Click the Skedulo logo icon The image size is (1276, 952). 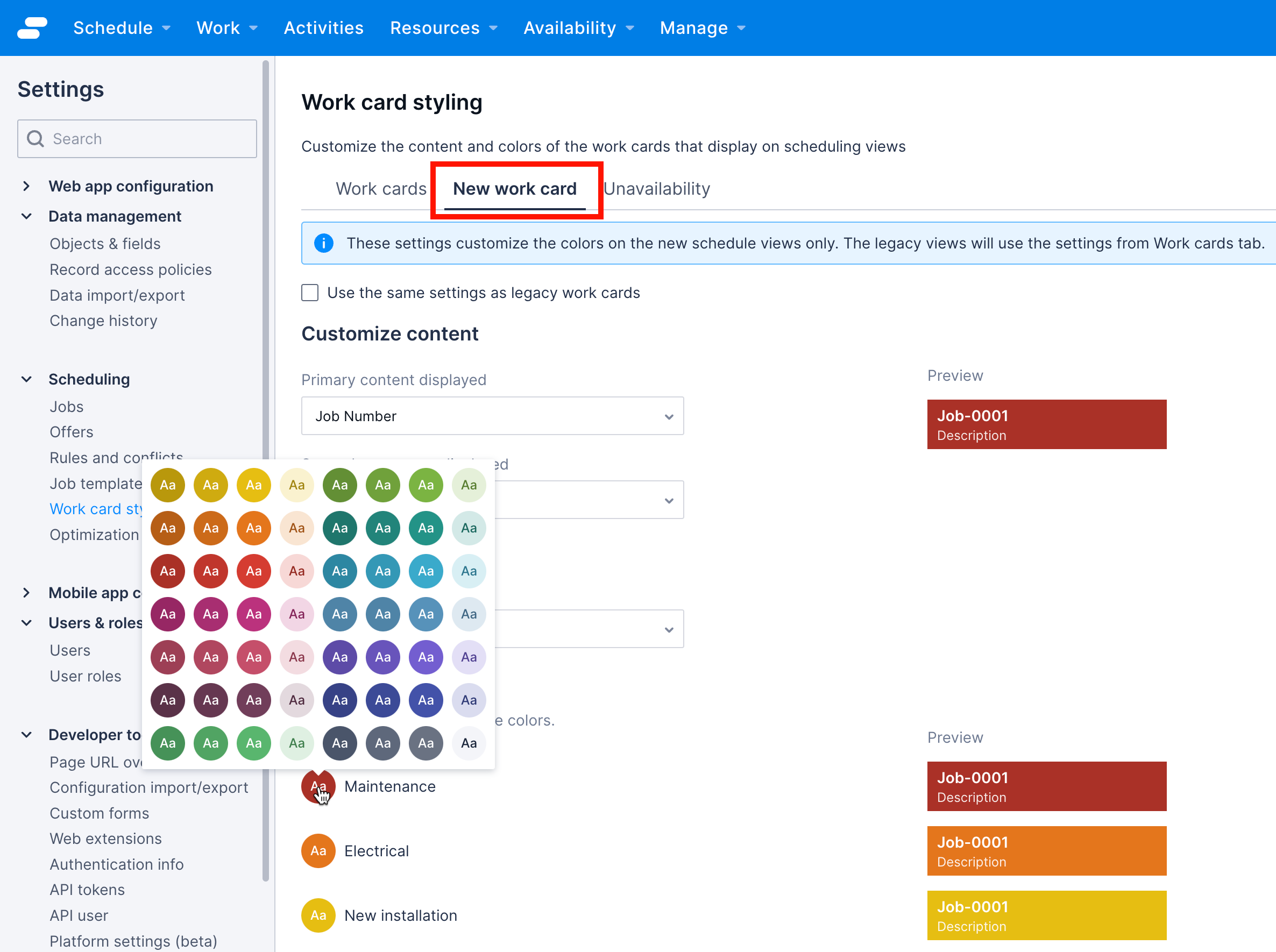click(33, 27)
